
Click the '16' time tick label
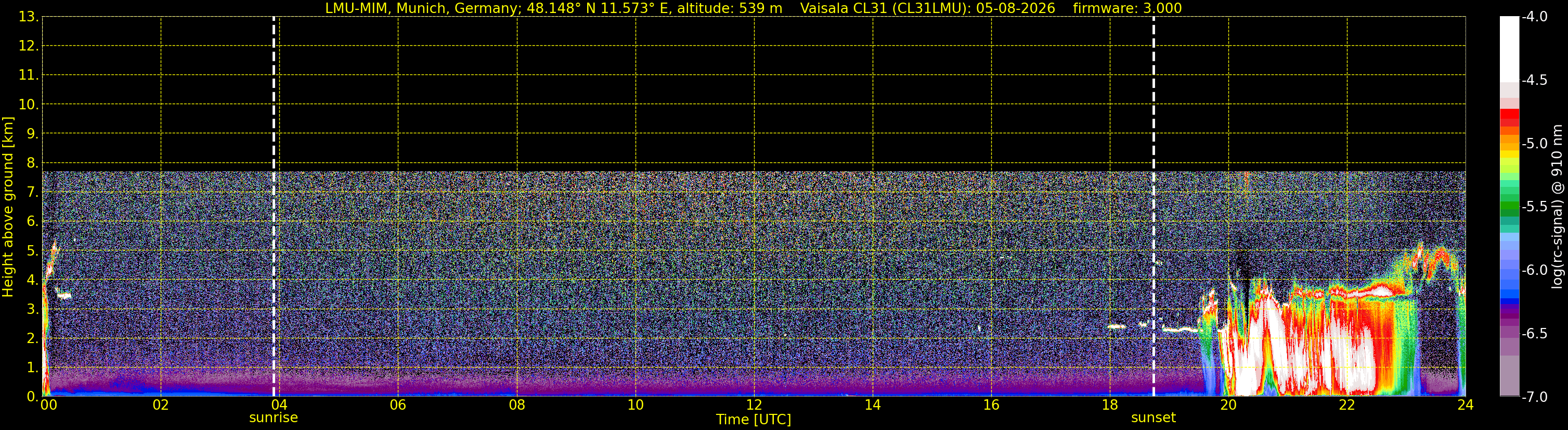(991, 404)
